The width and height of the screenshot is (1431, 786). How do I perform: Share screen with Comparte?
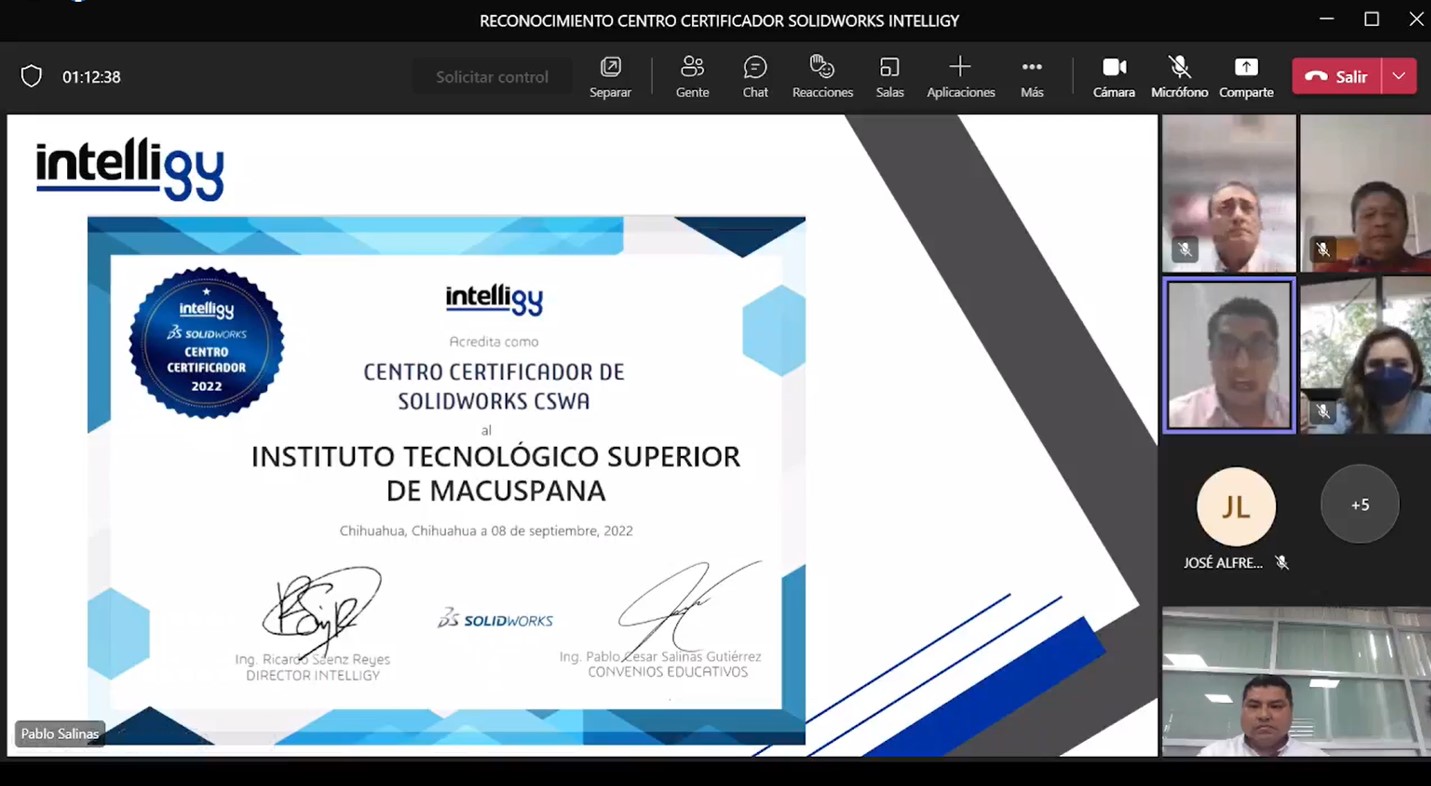(1246, 77)
